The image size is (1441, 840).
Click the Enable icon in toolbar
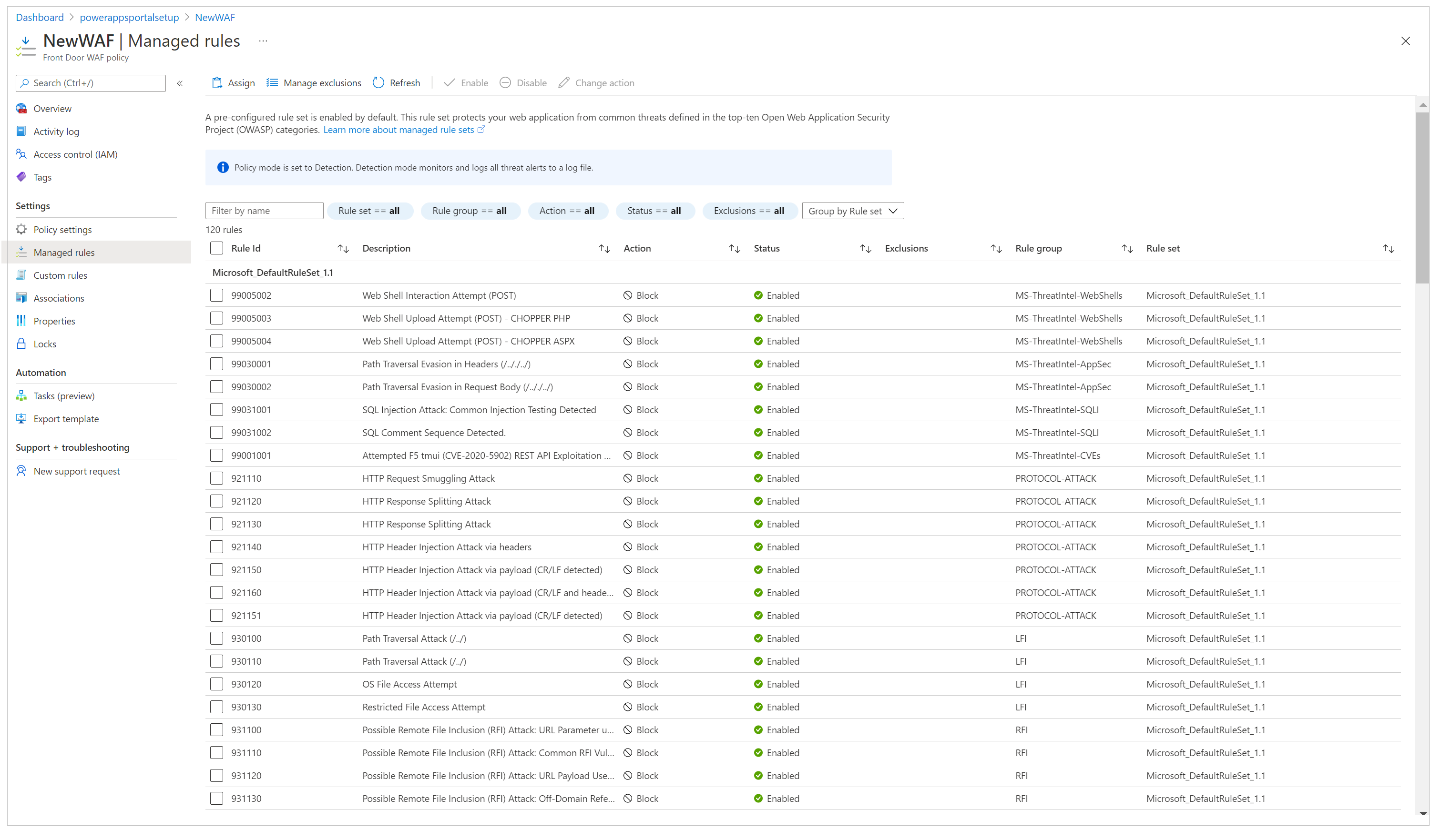[449, 83]
